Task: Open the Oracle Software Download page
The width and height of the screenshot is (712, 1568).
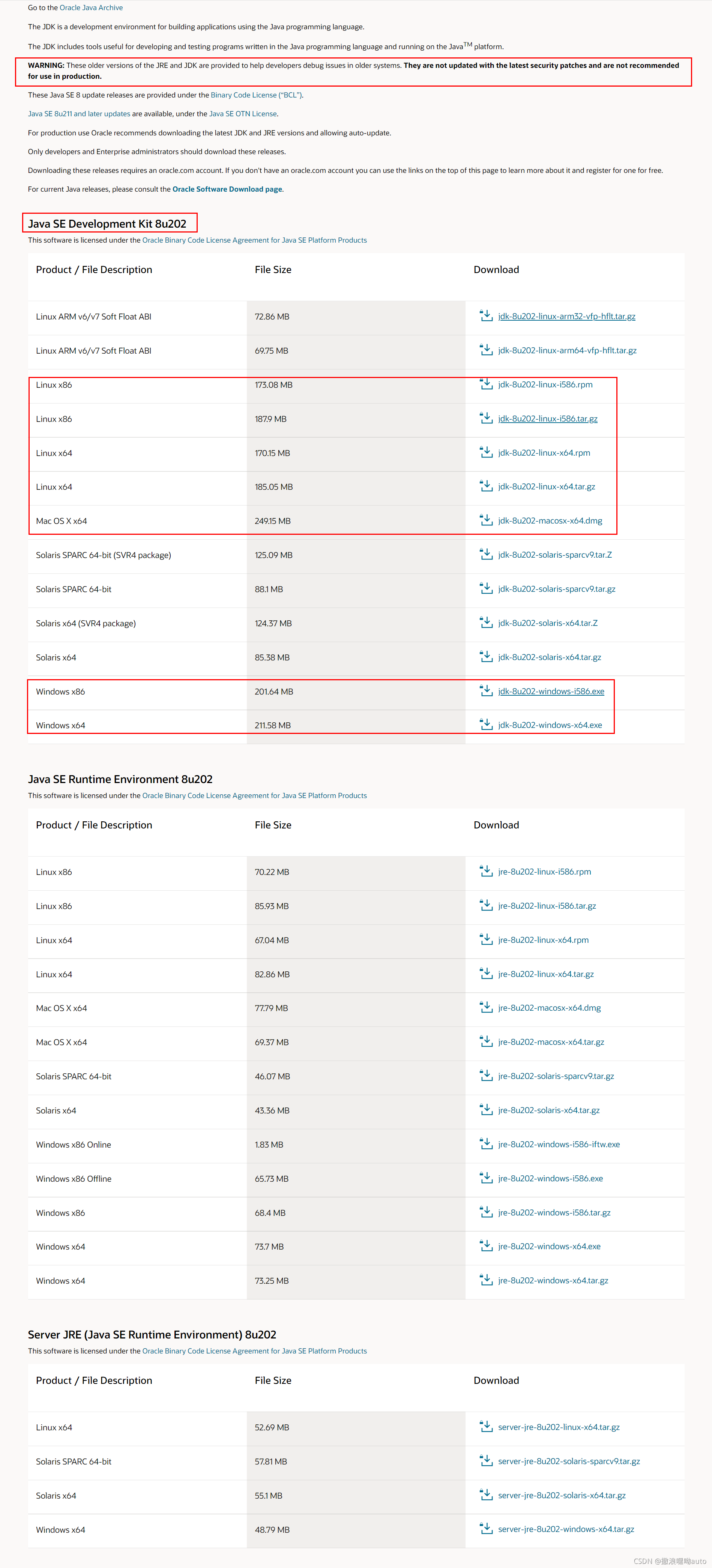Action: [227, 189]
